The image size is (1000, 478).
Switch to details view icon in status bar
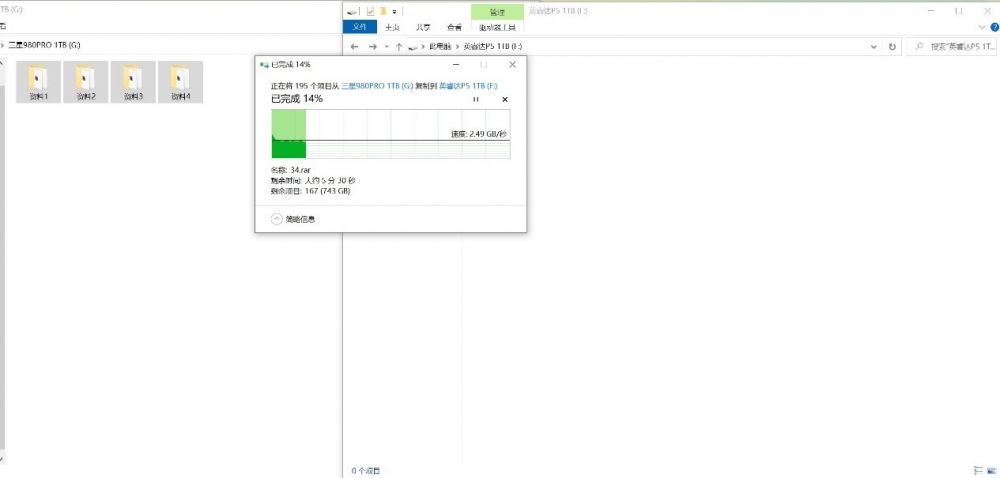(979, 470)
